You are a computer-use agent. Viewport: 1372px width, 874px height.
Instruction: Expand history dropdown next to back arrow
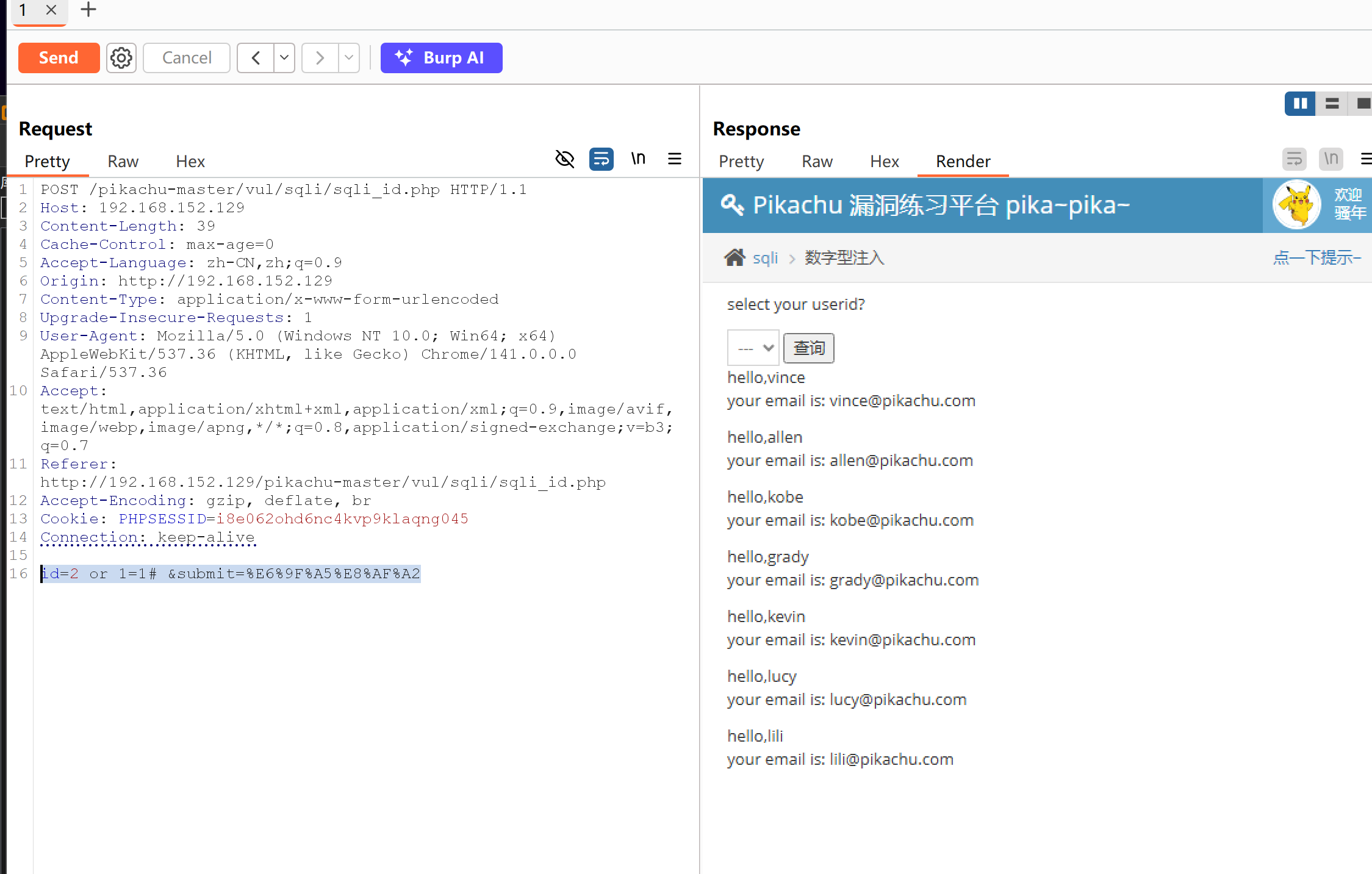click(x=284, y=58)
